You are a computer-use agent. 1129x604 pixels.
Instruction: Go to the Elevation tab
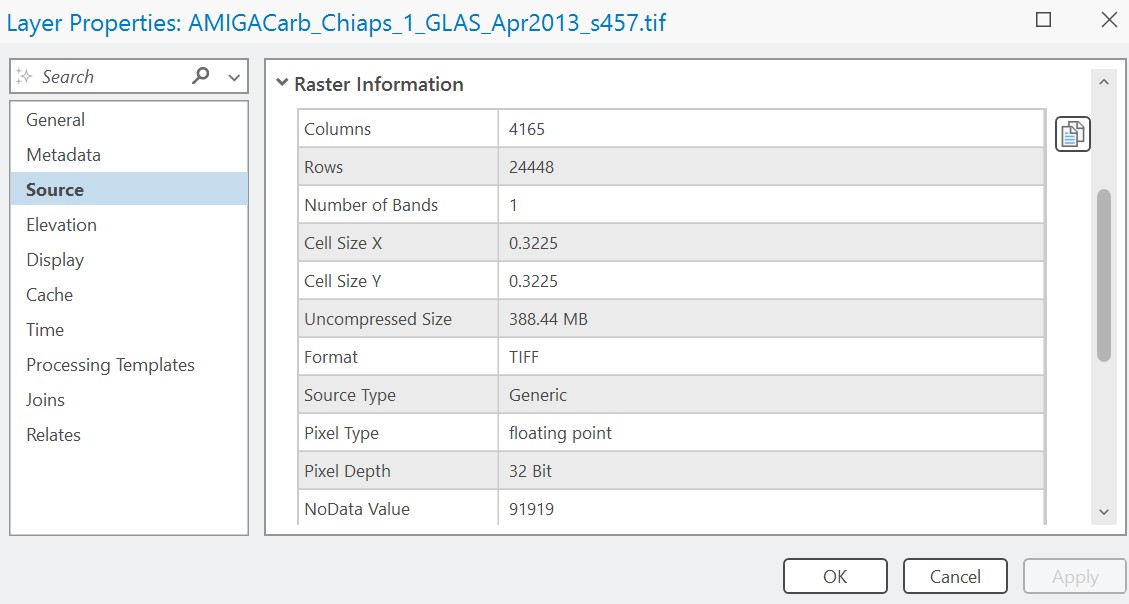tap(61, 225)
